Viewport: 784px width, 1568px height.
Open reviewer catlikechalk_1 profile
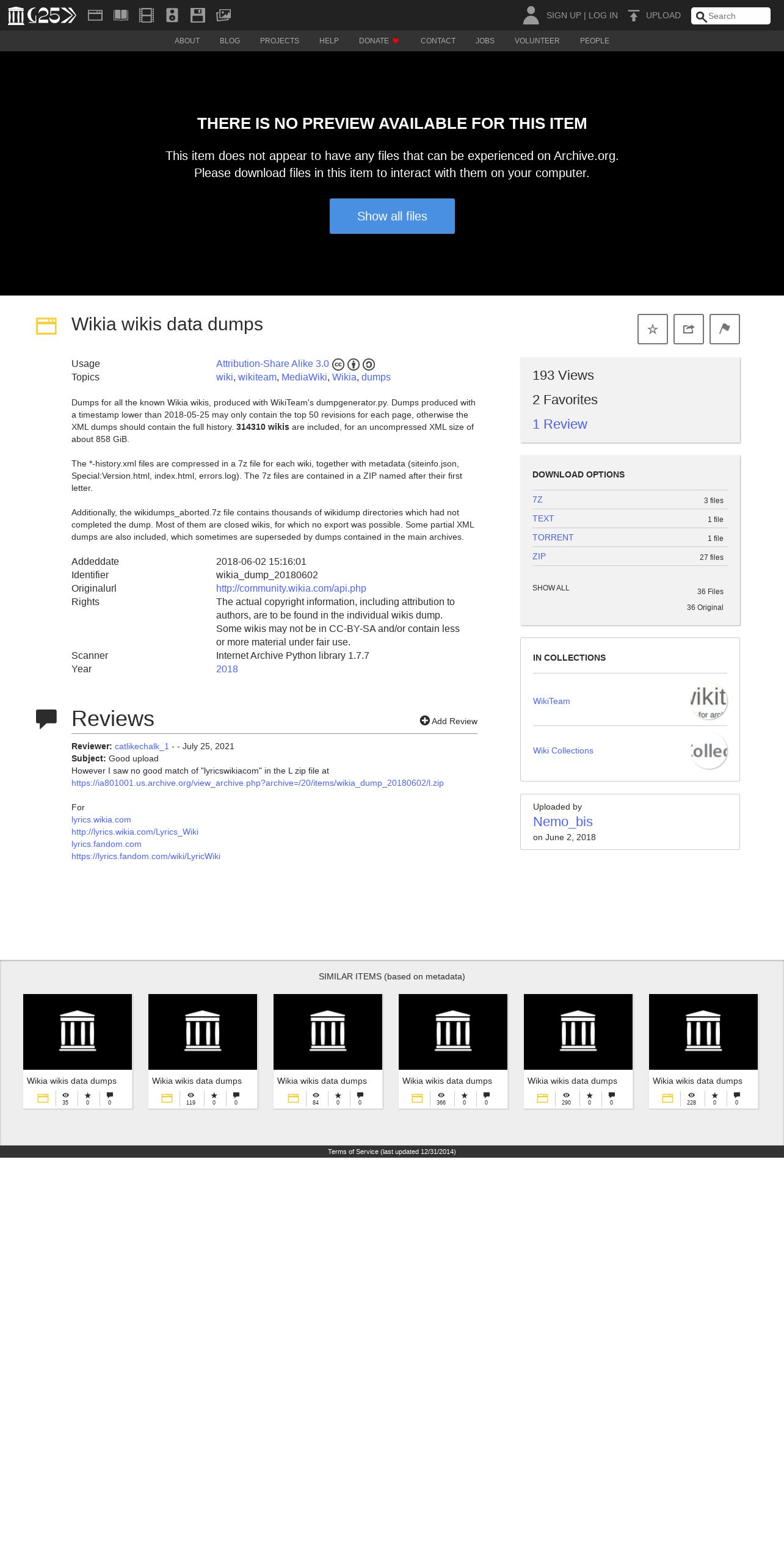tap(142, 746)
